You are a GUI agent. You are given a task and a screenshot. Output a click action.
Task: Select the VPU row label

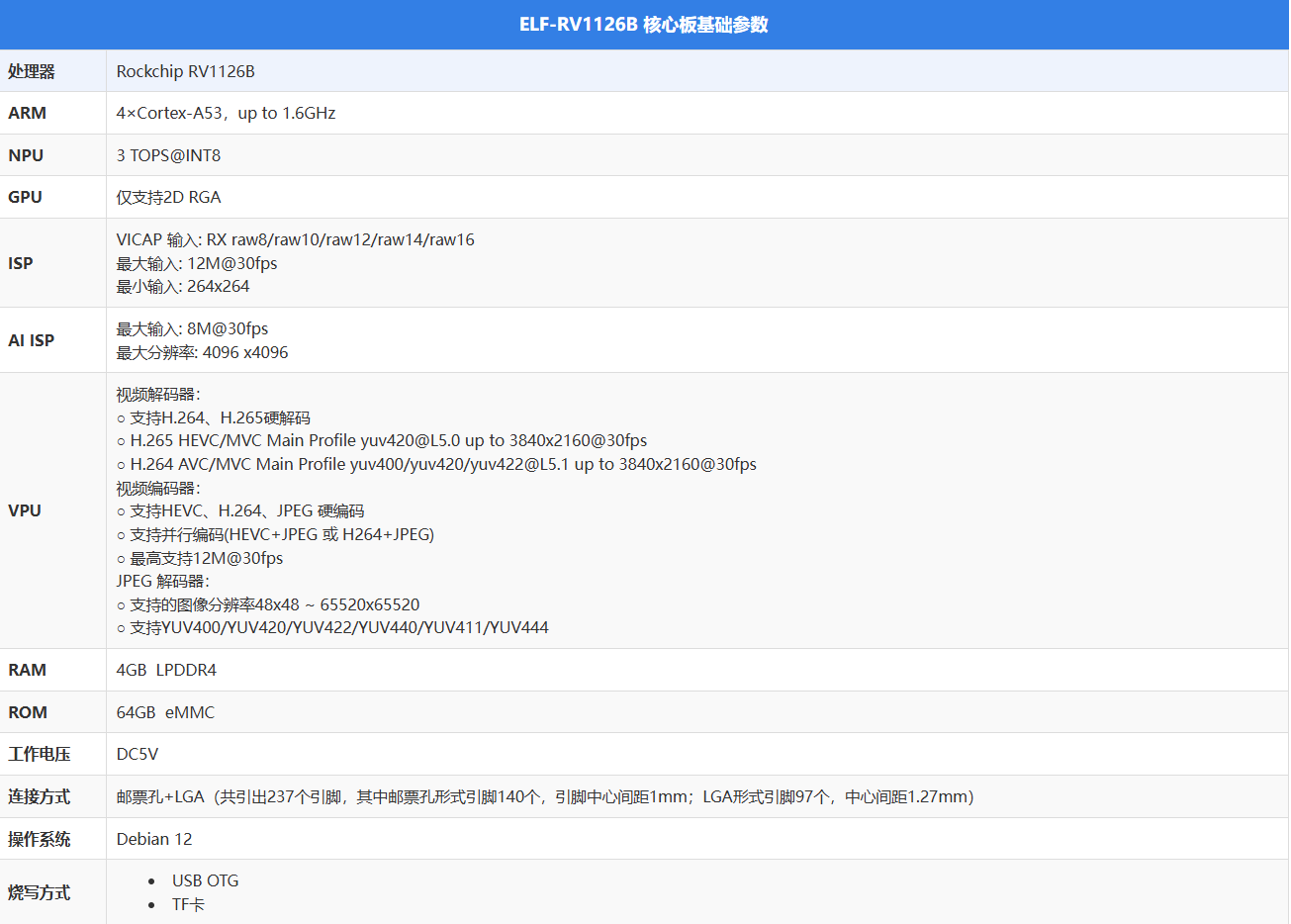(x=25, y=510)
